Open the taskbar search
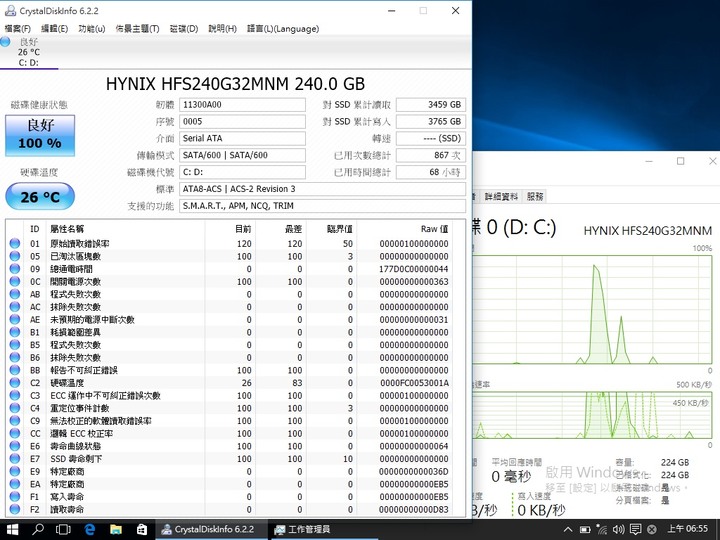720x540 pixels. (x=38, y=529)
